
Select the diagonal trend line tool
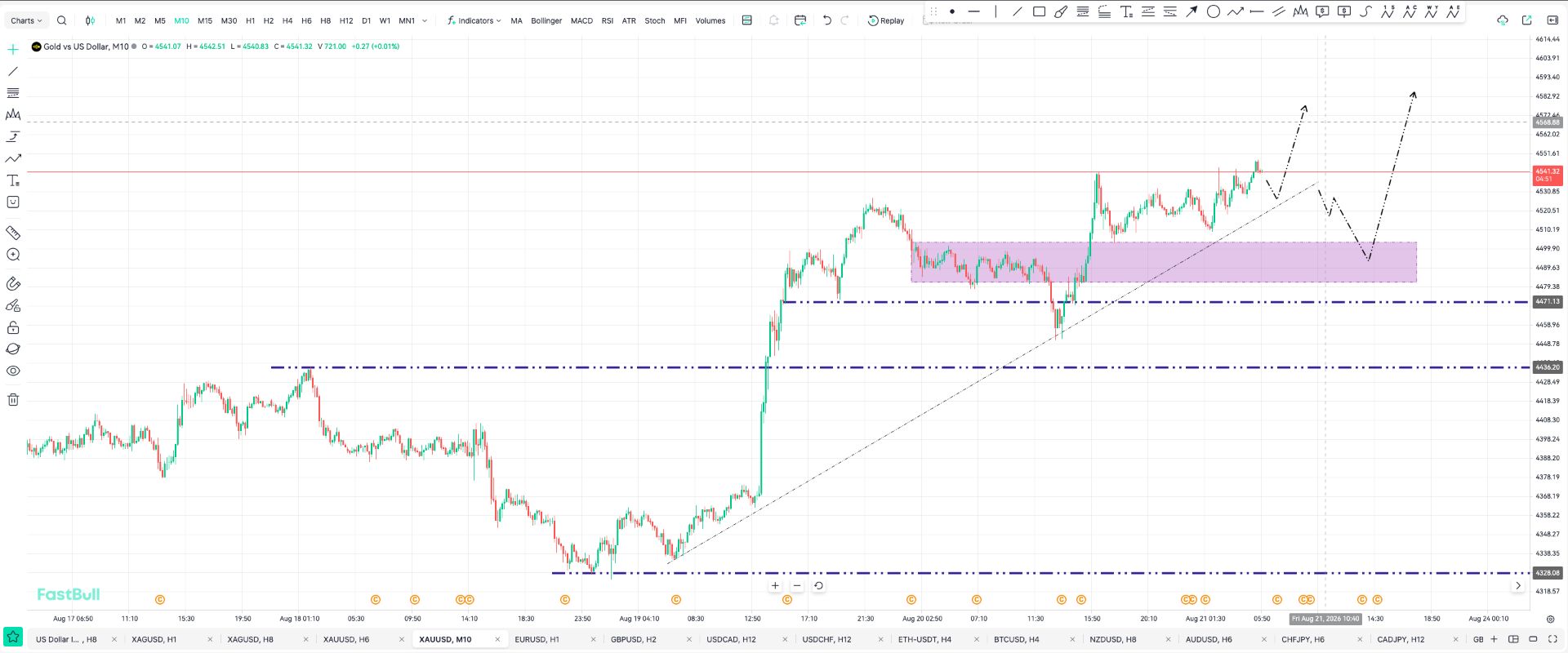[1017, 11]
